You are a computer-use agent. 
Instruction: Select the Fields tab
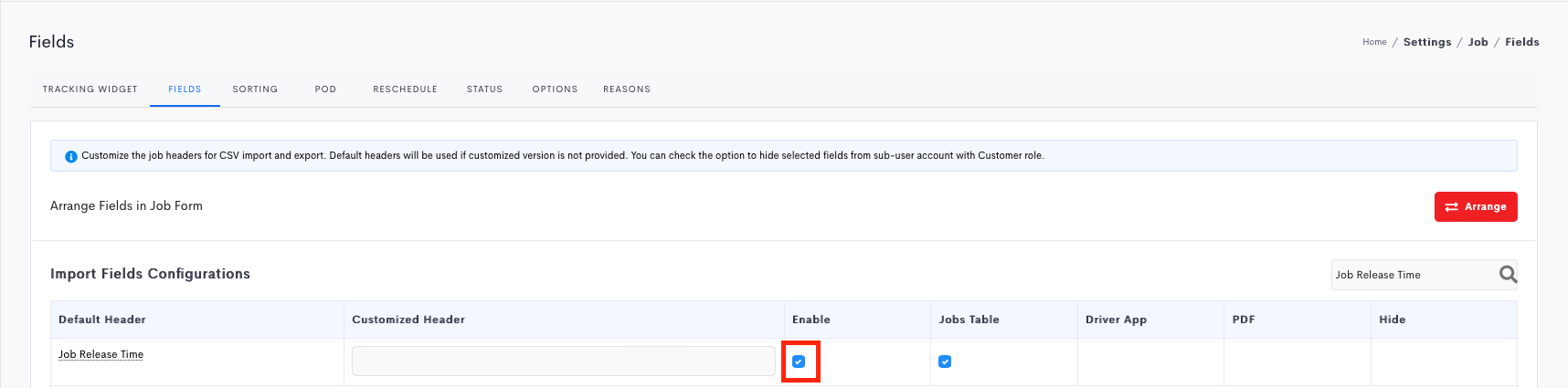tap(185, 89)
